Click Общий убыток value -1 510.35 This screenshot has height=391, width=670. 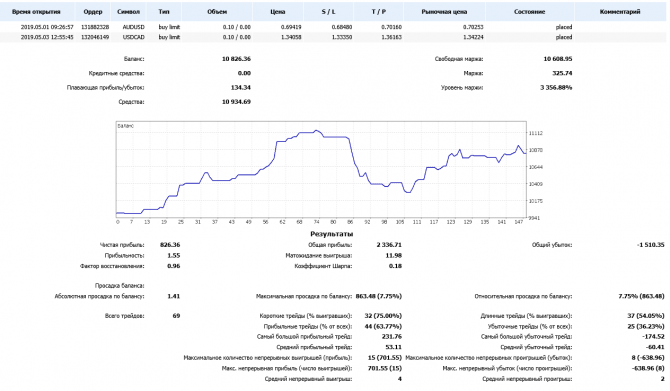click(650, 245)
